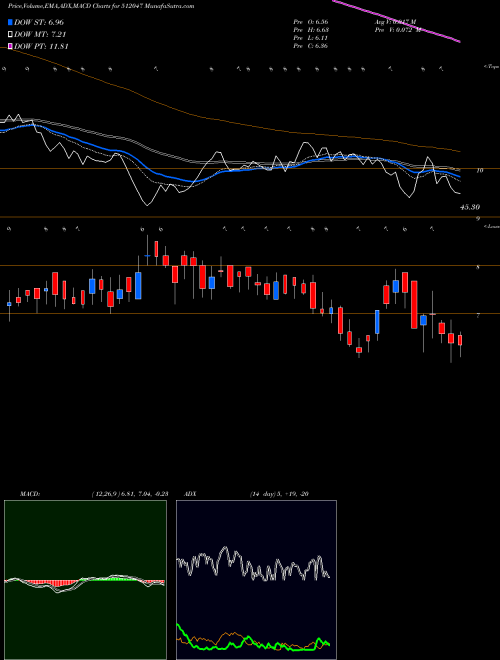Select the 'DOW ST: 6.96' legend label
The height and width of the screenshot is (660, 500).
[39, 22]
